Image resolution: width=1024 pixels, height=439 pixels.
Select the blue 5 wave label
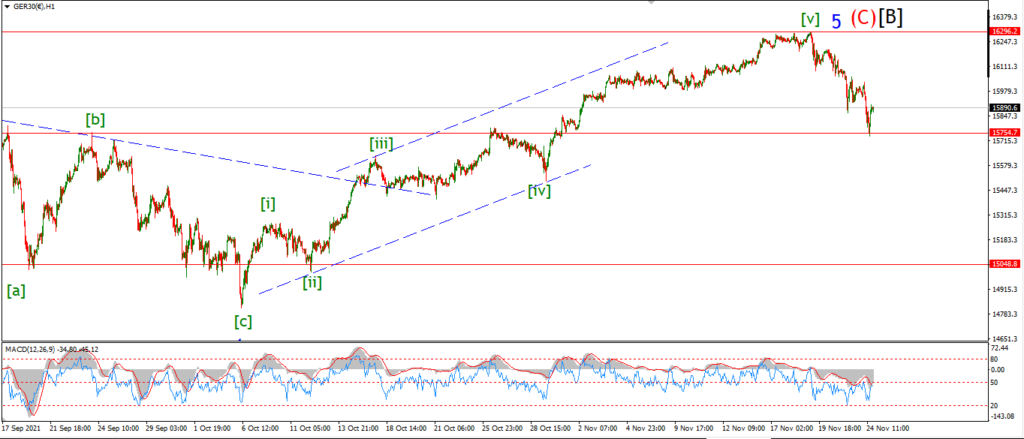pyautogui.click(x=837, y=22)
